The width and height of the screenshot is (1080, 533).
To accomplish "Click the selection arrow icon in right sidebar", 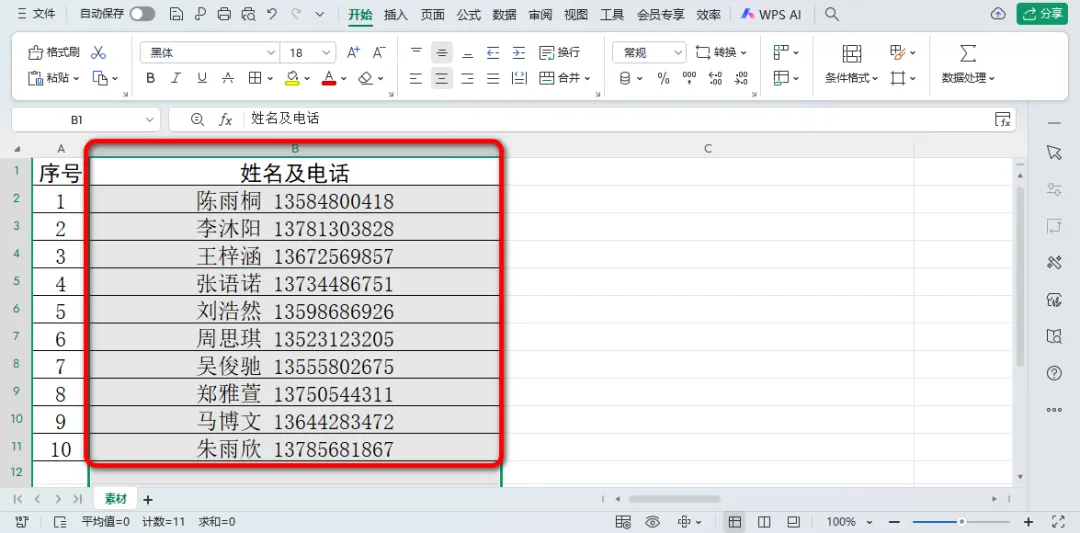I will coord(1054,153).
